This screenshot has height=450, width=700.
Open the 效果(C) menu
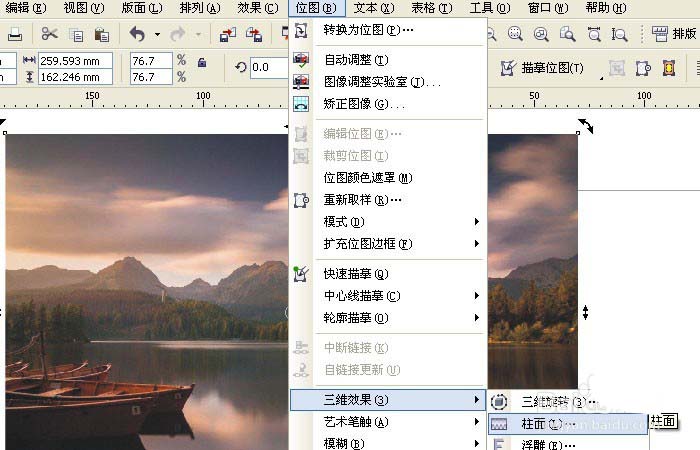point(258,8)
